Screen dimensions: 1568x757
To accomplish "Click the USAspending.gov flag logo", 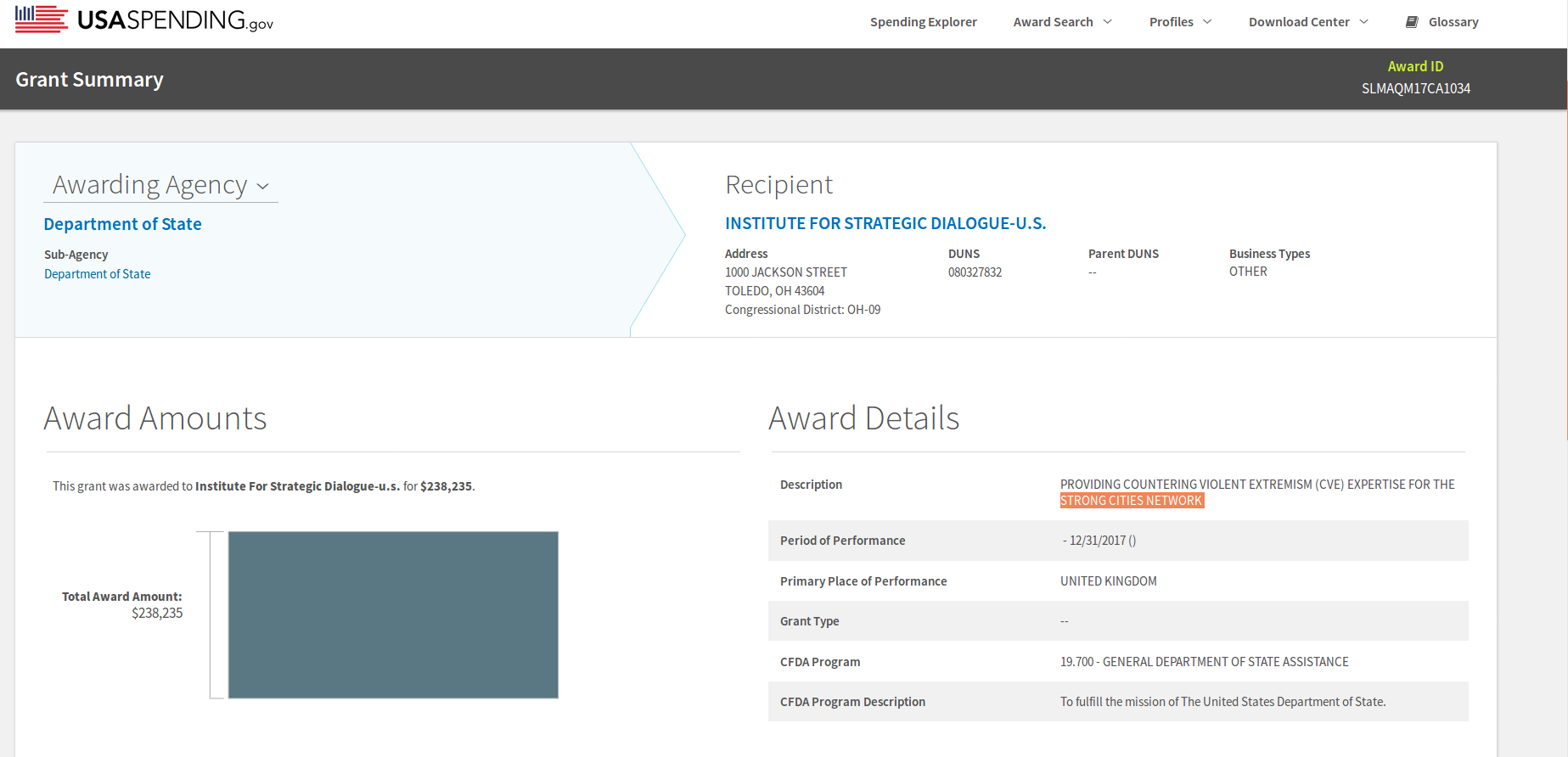I will [x=42, y=19].
